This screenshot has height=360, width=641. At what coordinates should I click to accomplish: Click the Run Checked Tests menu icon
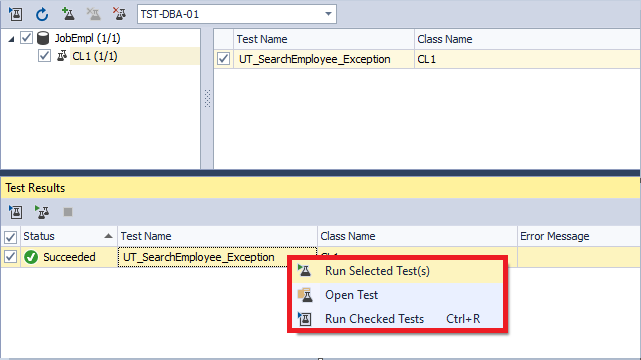(305, 319)
